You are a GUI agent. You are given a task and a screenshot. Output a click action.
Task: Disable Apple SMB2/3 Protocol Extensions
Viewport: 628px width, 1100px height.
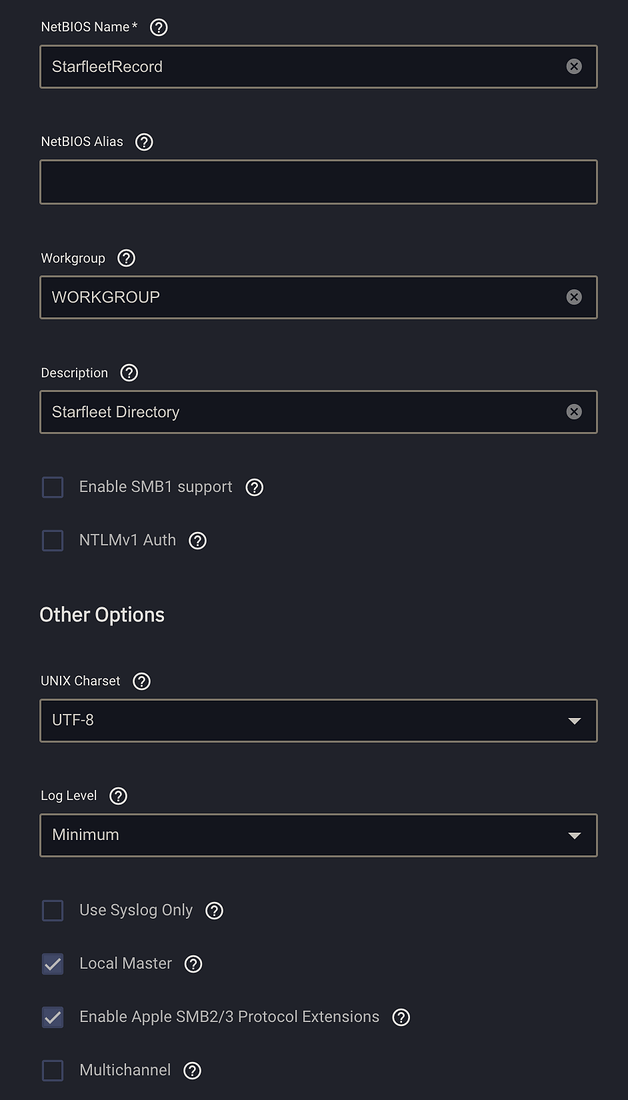(52, 1017)
